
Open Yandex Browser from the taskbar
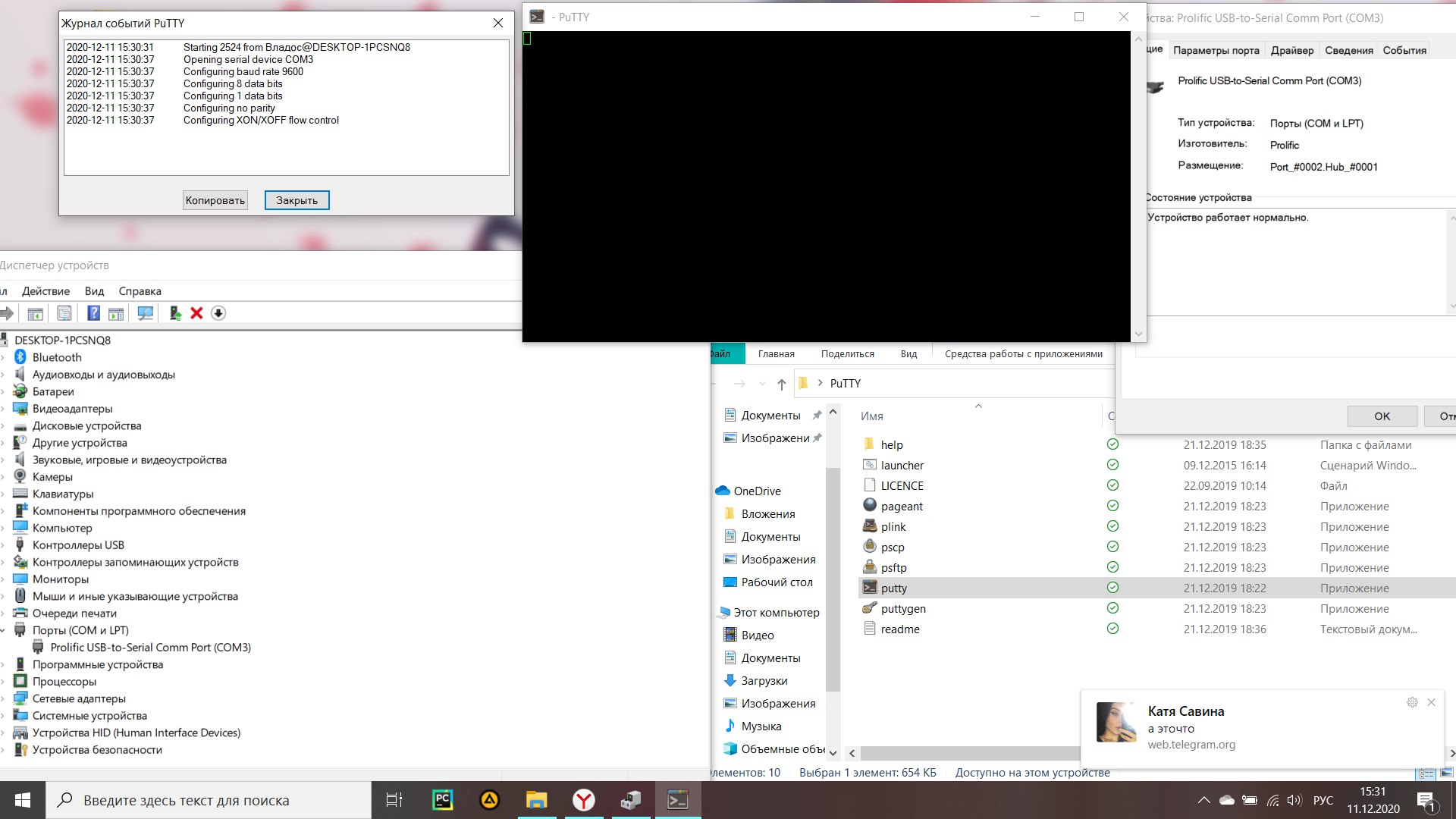pos(583,800)
